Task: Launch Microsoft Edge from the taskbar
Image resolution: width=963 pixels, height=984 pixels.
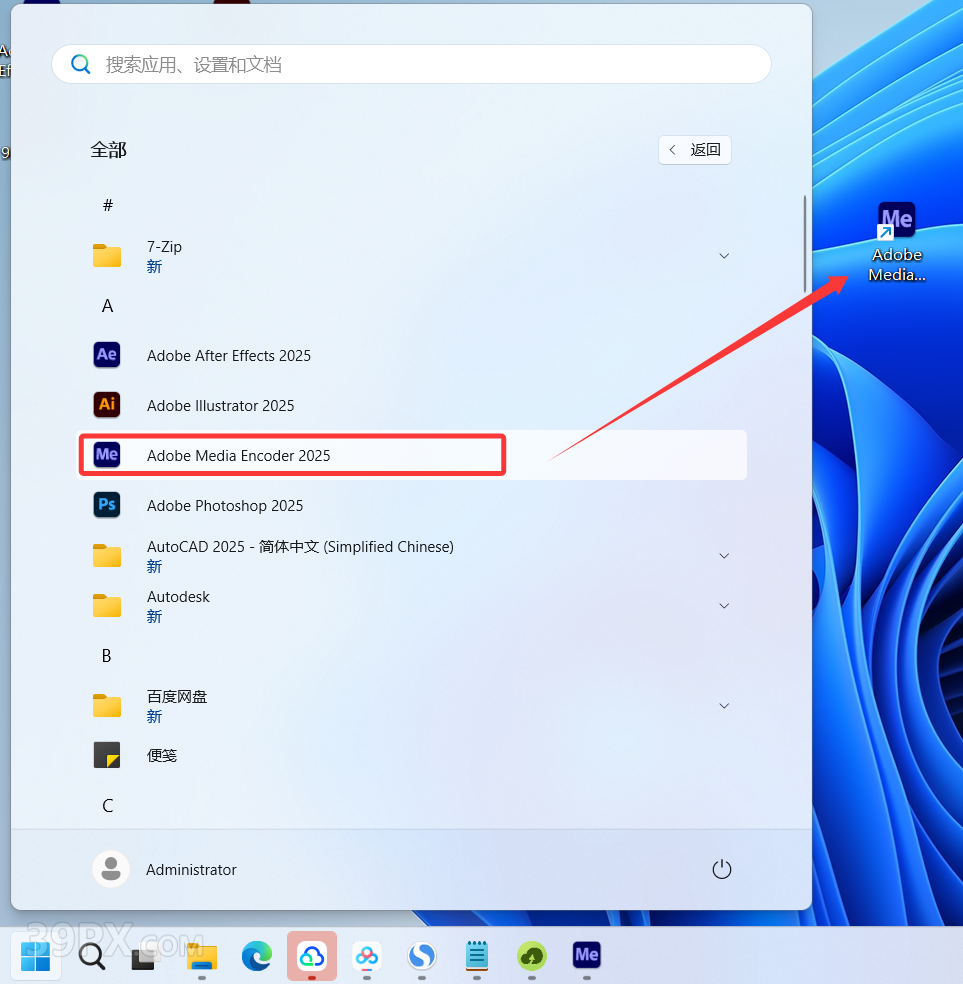Action: point(257,956)
